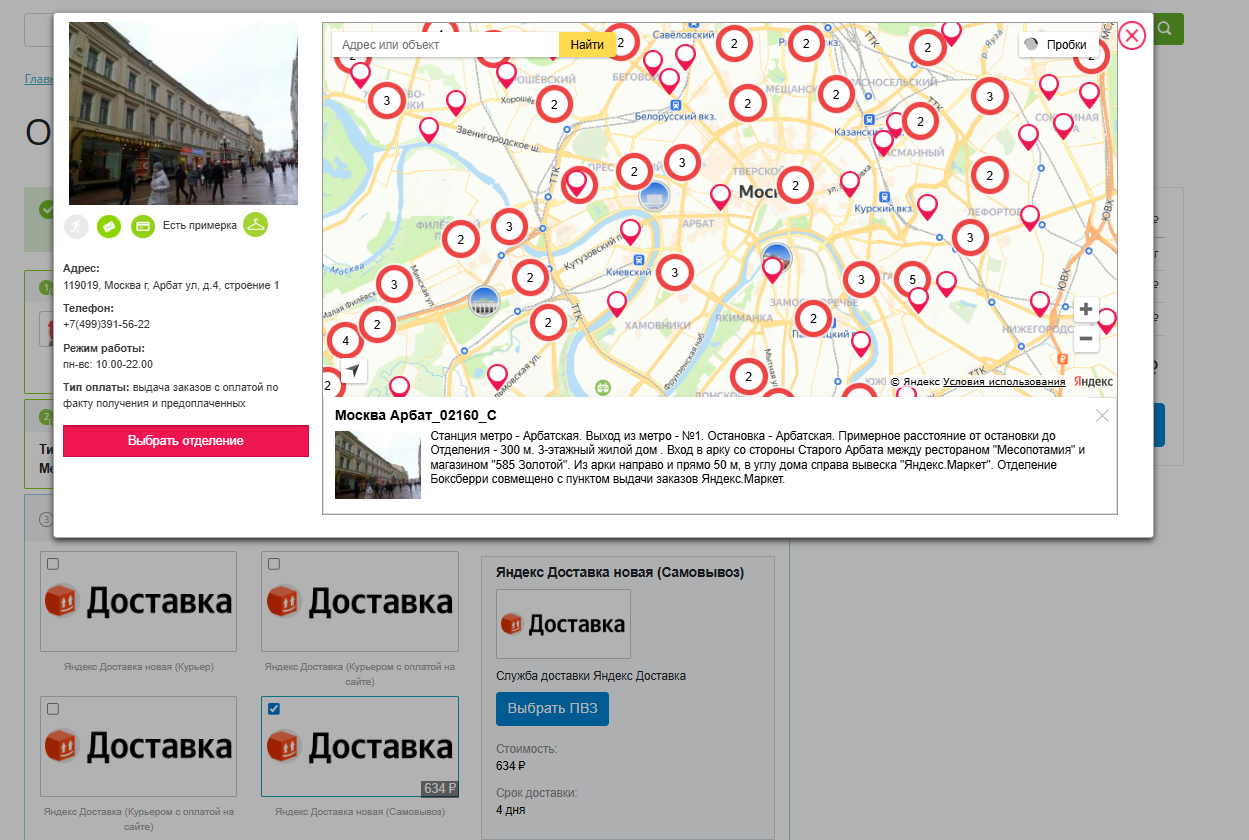Click the 634 ₽ badge on the Самовывоз tile
Image resolution: width=1249 pixels, height=840 pixels.
[440, 788]
